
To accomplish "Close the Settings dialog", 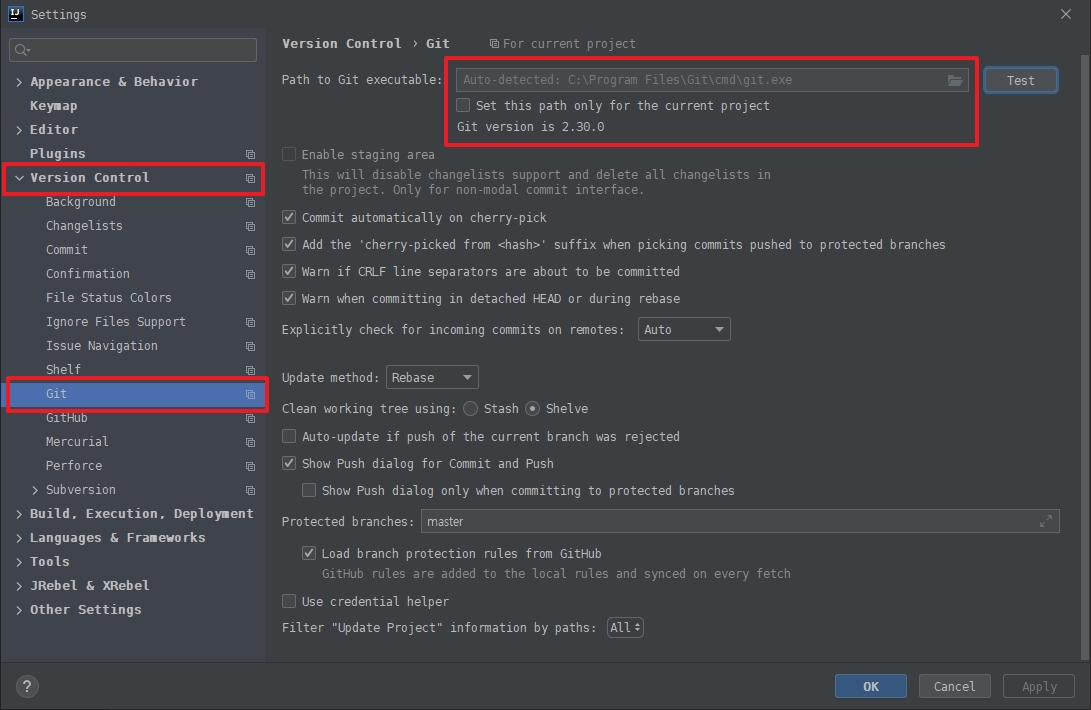I will [1066, 15].
